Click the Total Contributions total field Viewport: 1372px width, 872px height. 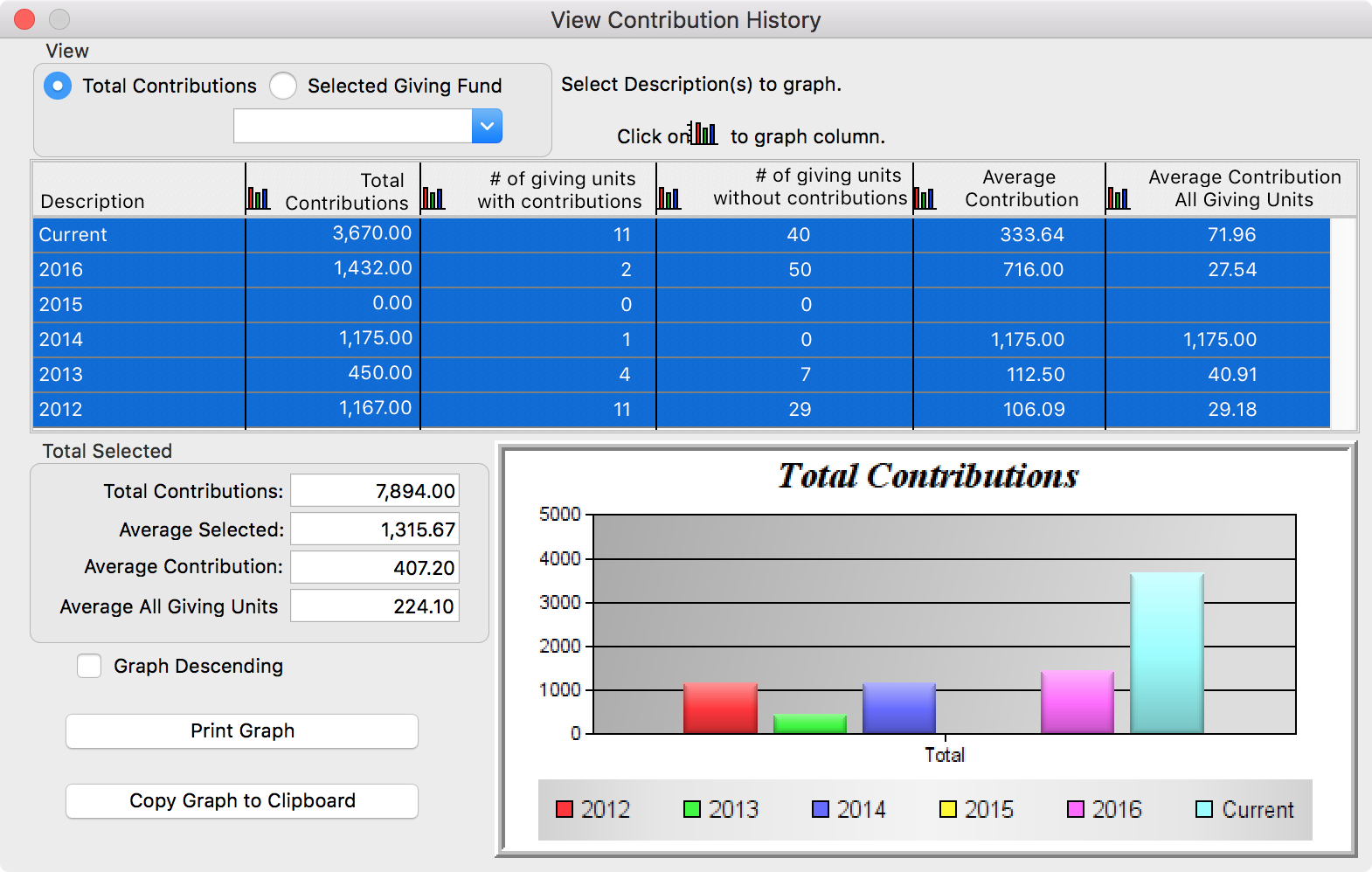(x=375, y=491)
